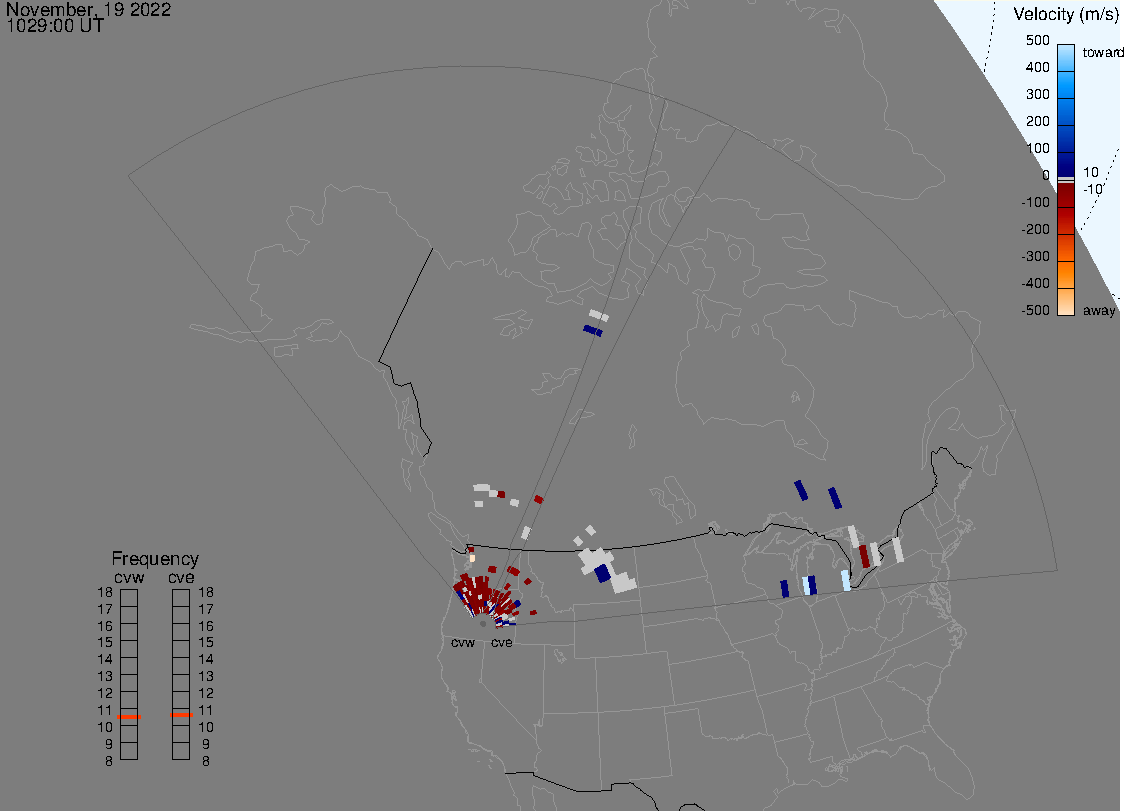Click the cve frequency marker near 11
Image resolution: width=1124 pixels, height=811 pixels.
click(181, 715)
